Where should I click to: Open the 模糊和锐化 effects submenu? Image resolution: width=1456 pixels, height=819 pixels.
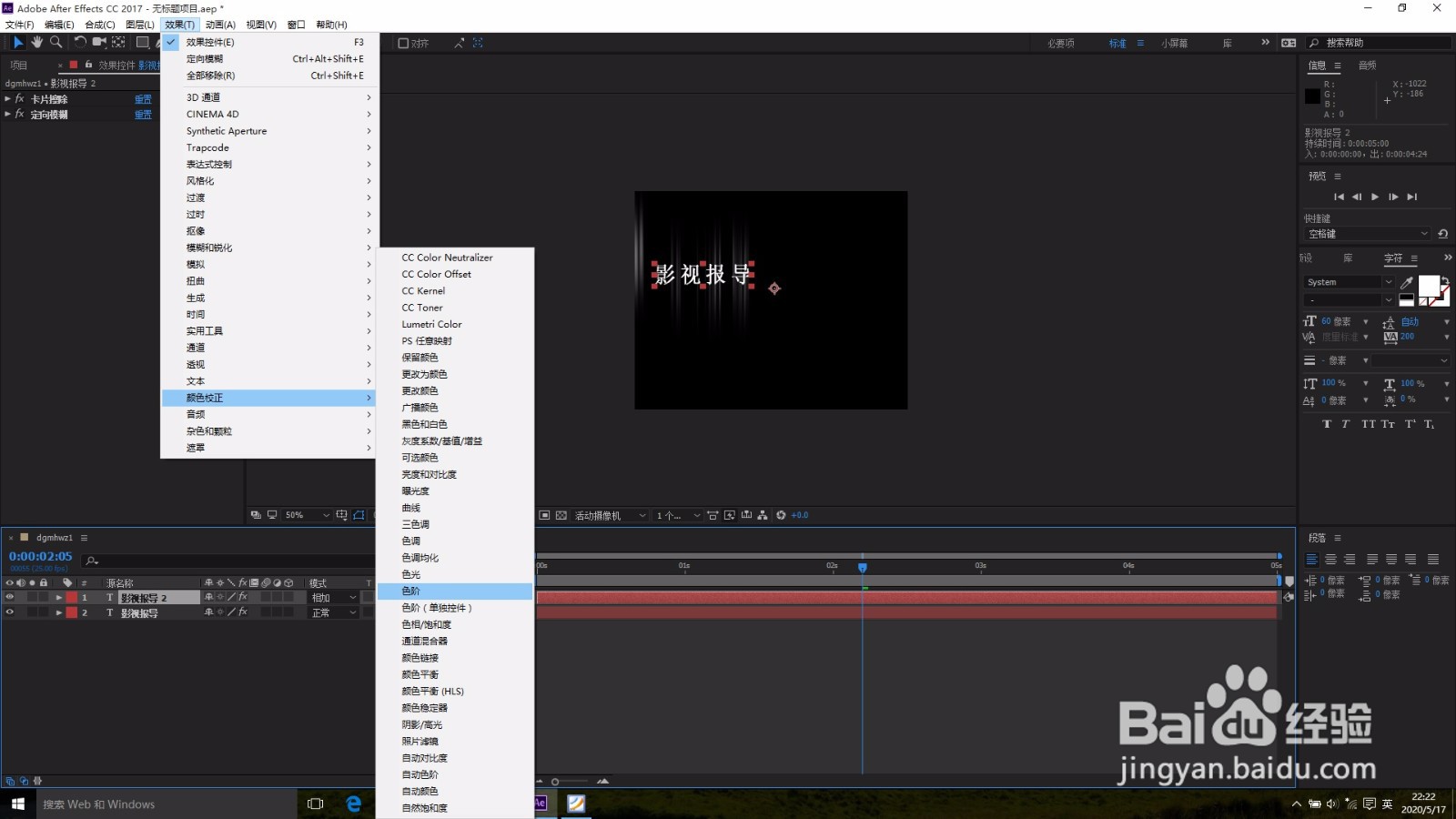(268, 248)
